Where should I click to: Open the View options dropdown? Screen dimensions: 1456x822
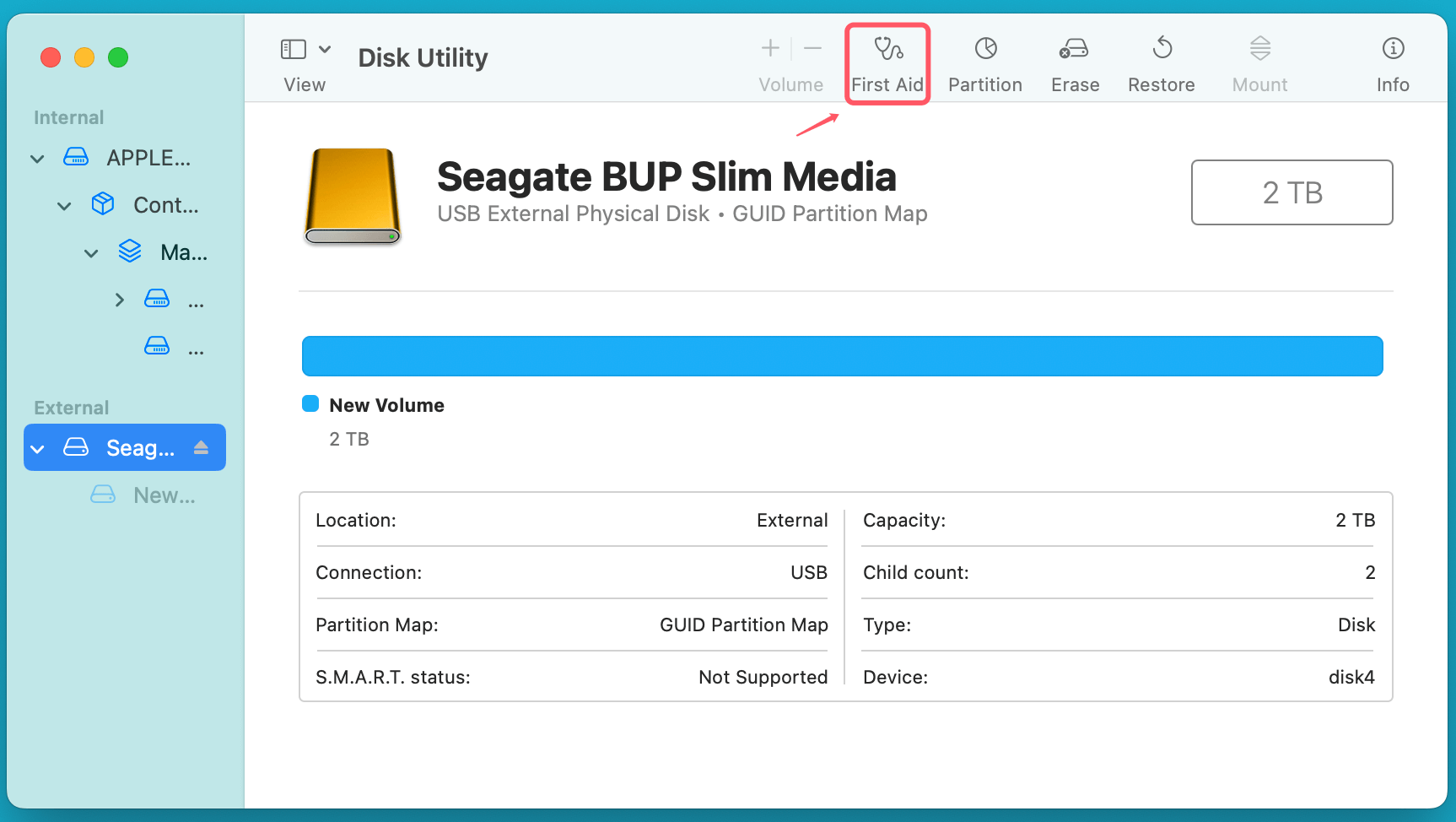click(x=325, y=48)
